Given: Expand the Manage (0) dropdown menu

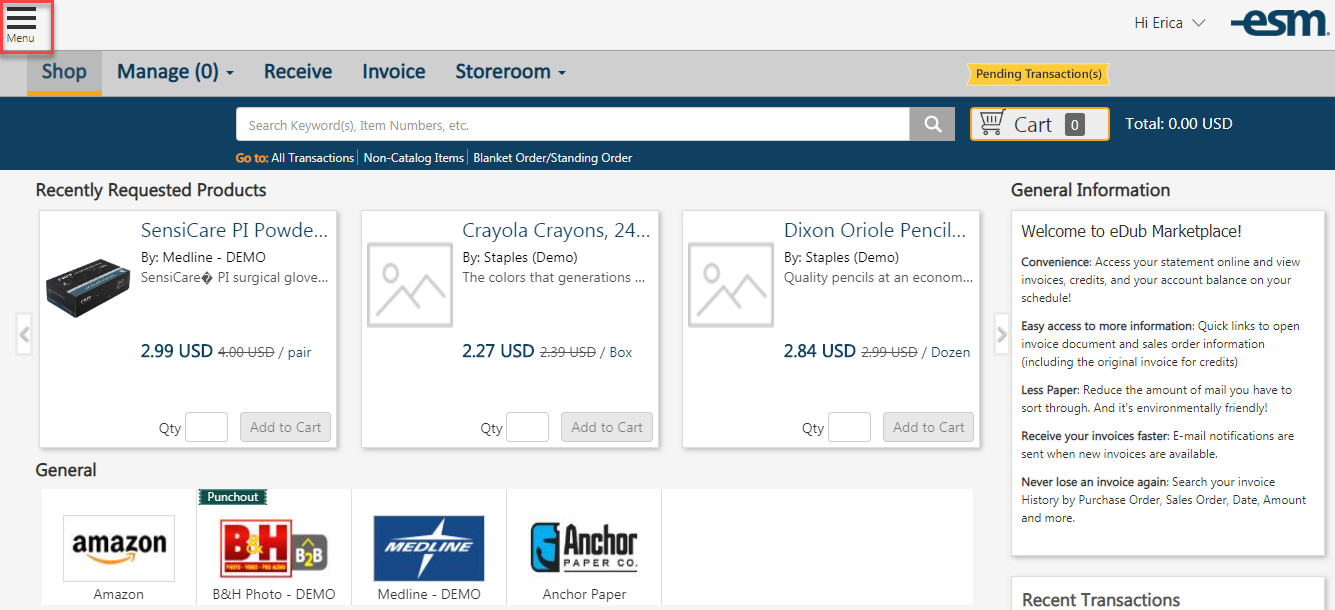Looking at the screenshot, I should [x=176, y=72].
